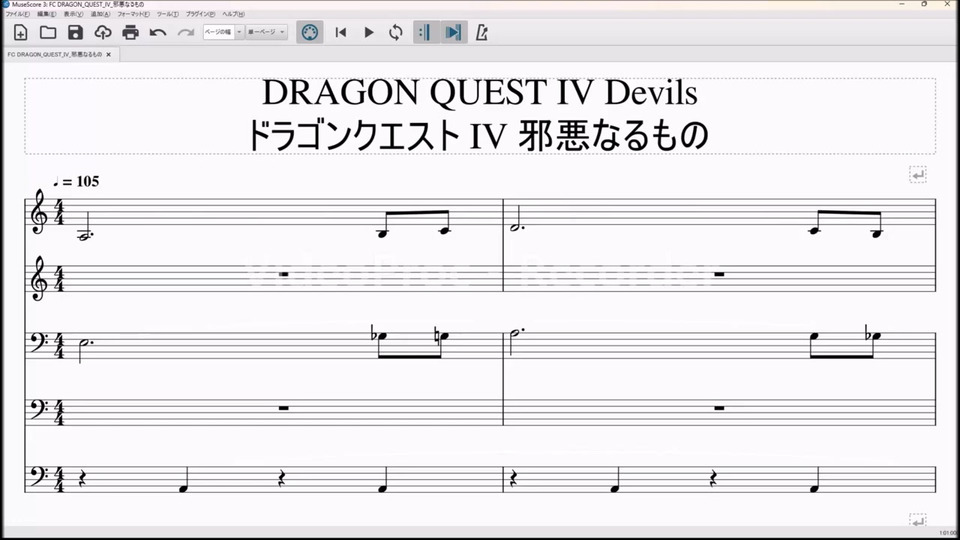Toggle MIDI input button
960x540 pixels.
(x=310, y=32)
